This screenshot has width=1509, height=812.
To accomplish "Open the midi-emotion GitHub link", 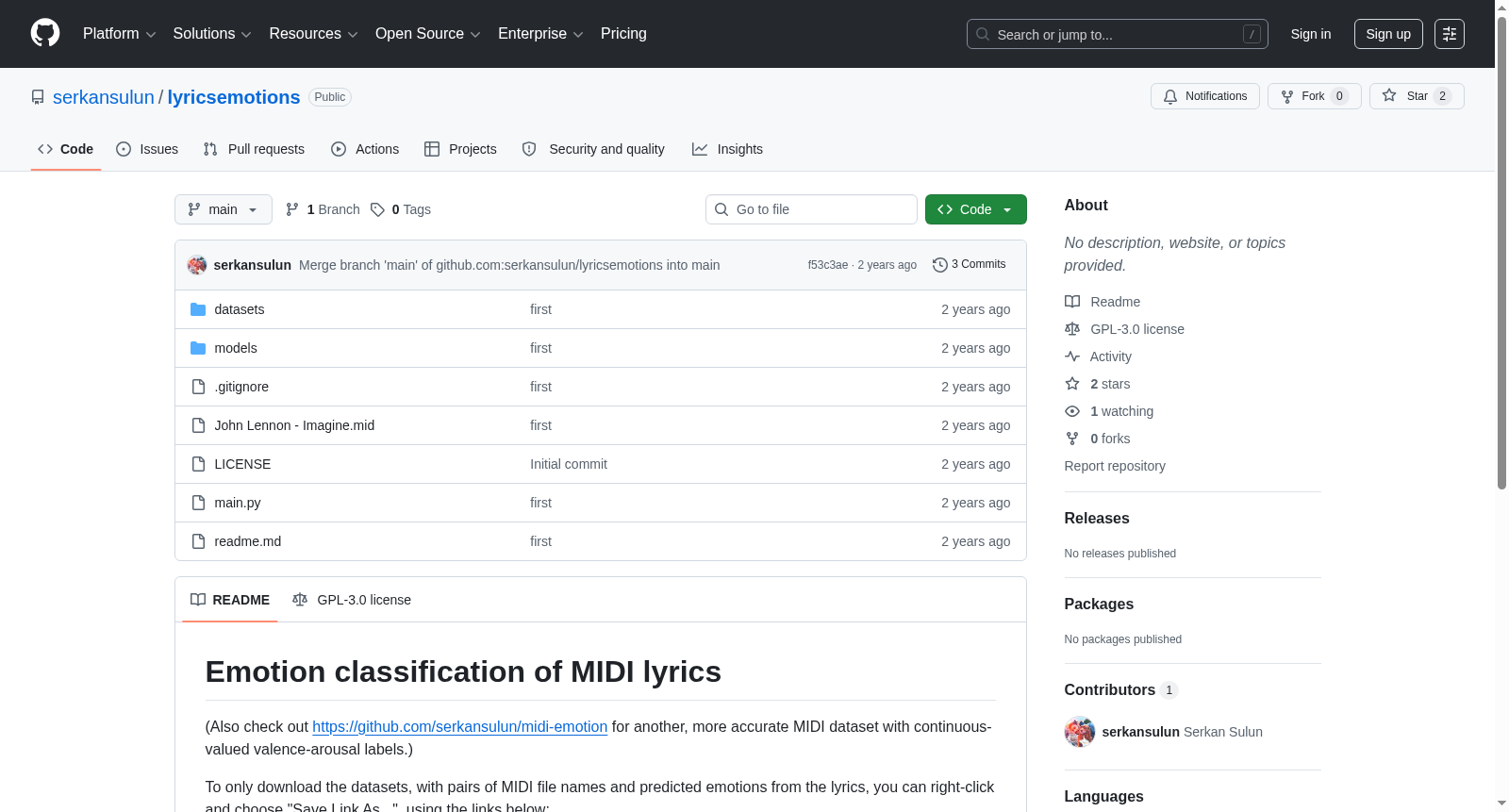I will pyautogui.click(x=459, y=727).
